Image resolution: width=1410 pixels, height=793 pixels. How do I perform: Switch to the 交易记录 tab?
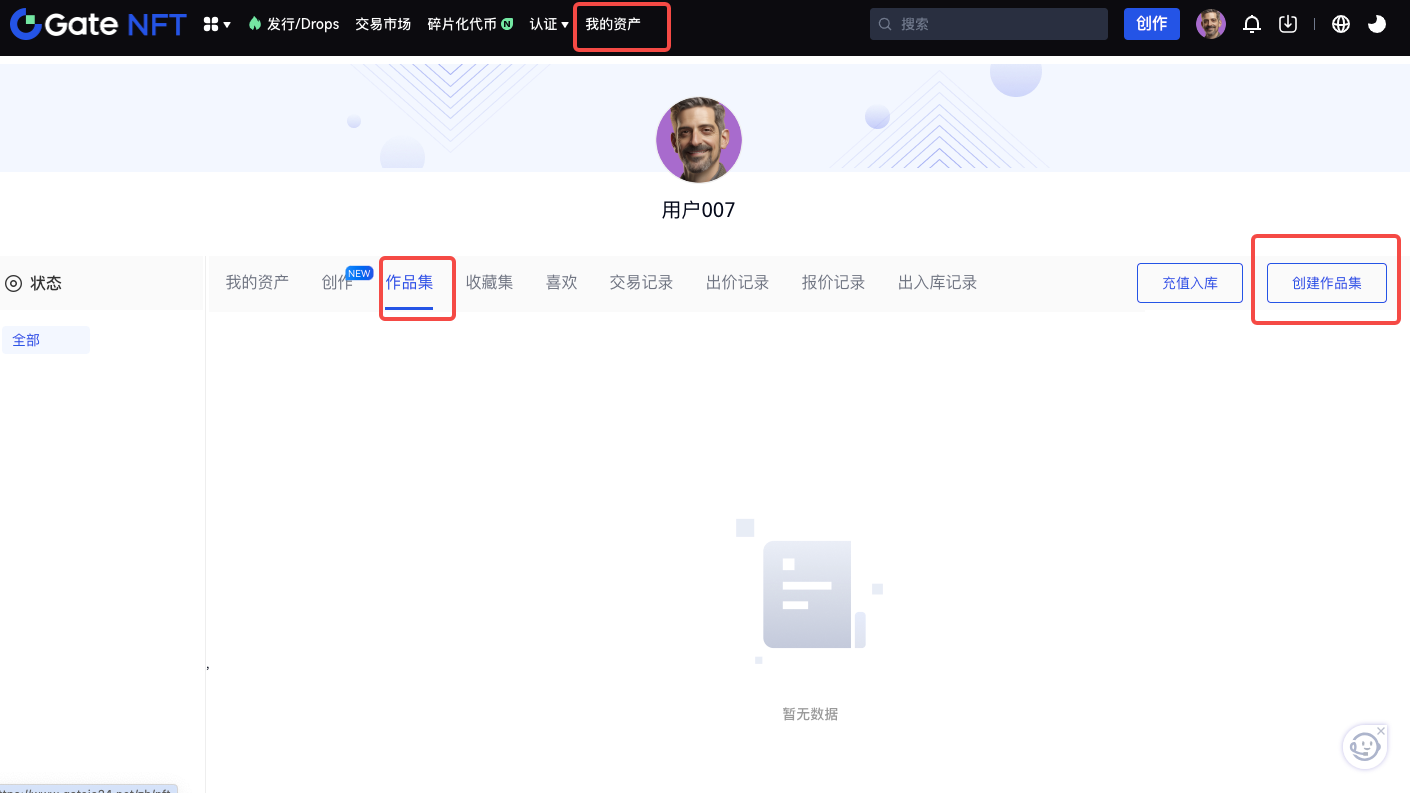click(x=641, y=283)
